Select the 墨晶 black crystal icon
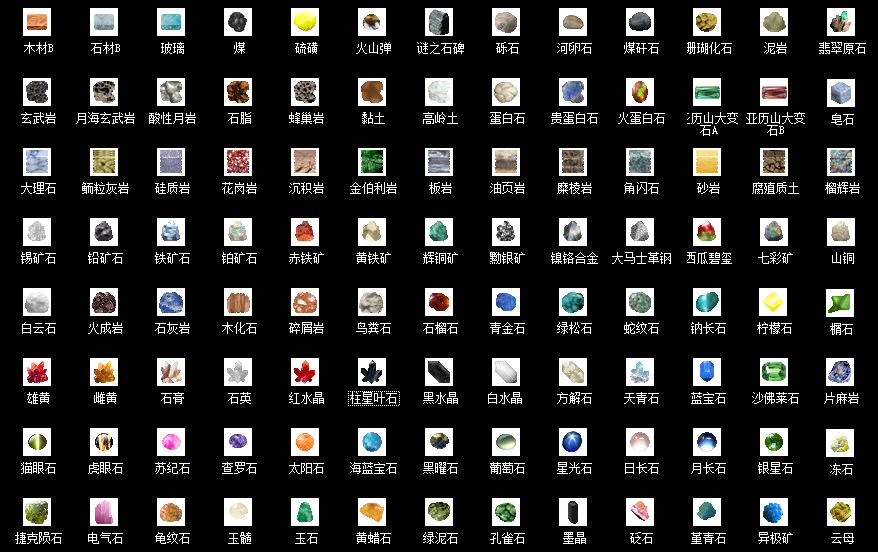Viewport: 878px width, 552px height. click(573, 512)
